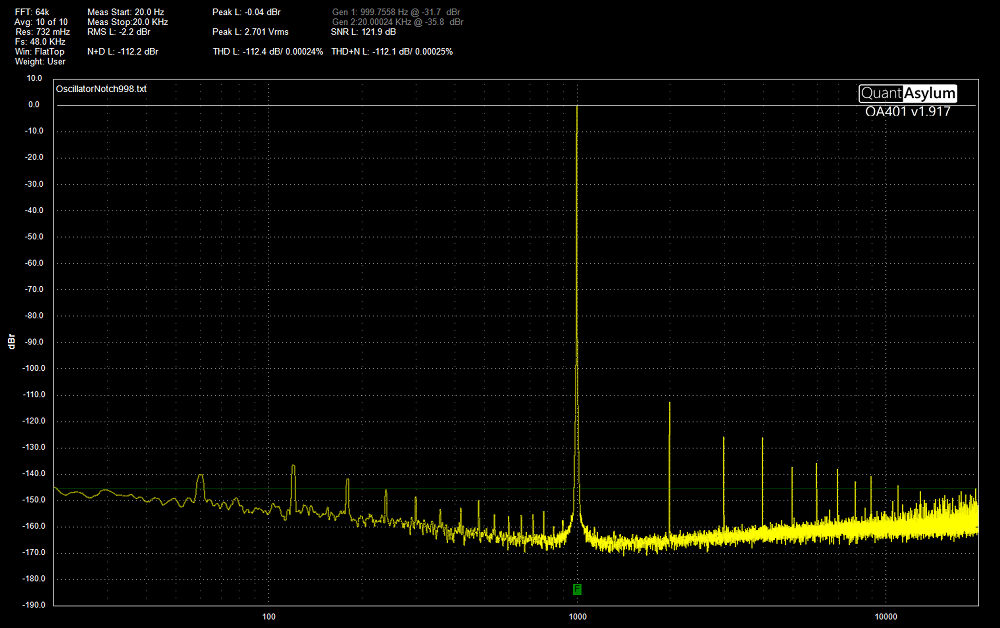Click the Win: FlatTop window readout
The image size is (1000, 628).
(40, 51)
